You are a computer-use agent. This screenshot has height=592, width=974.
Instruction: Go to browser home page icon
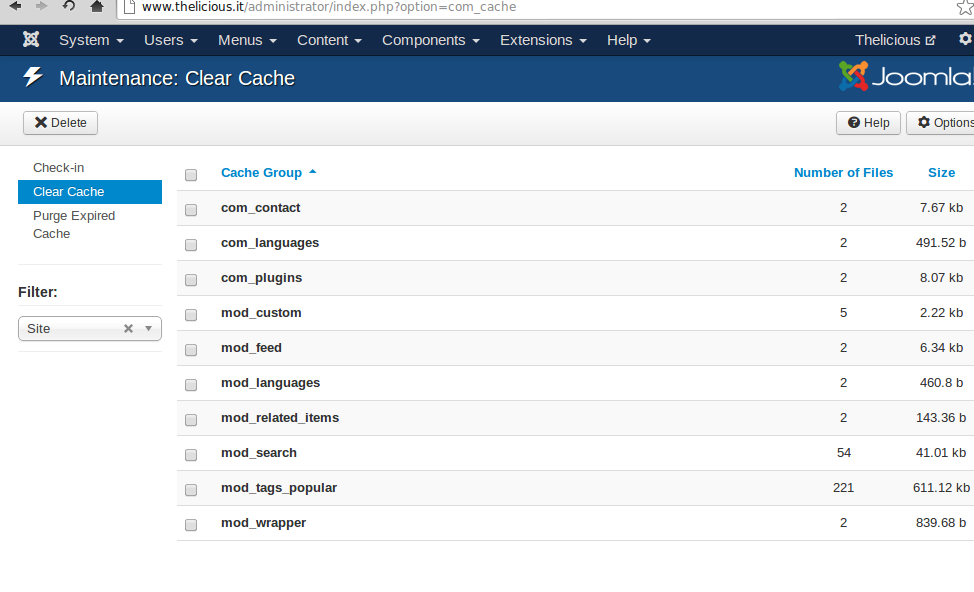pyautogui.click(x=96, y=6)
